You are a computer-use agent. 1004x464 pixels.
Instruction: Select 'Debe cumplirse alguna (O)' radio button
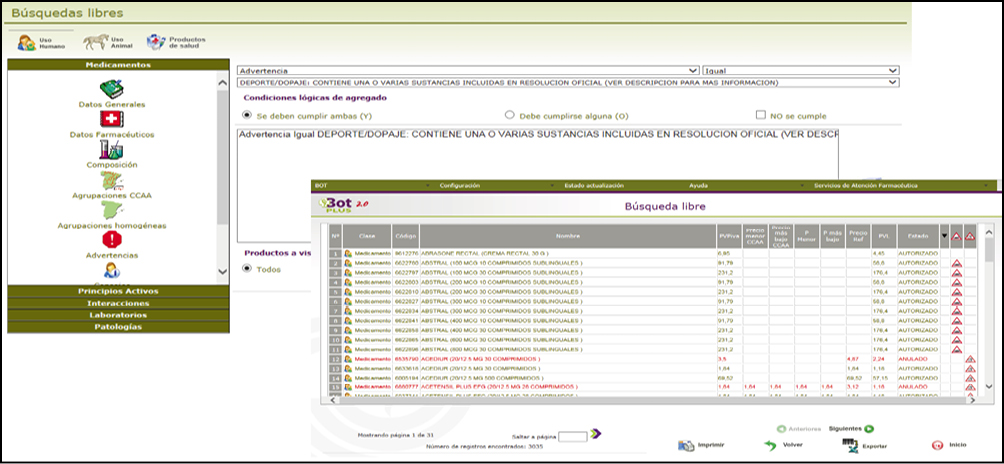tap(510, 115)
